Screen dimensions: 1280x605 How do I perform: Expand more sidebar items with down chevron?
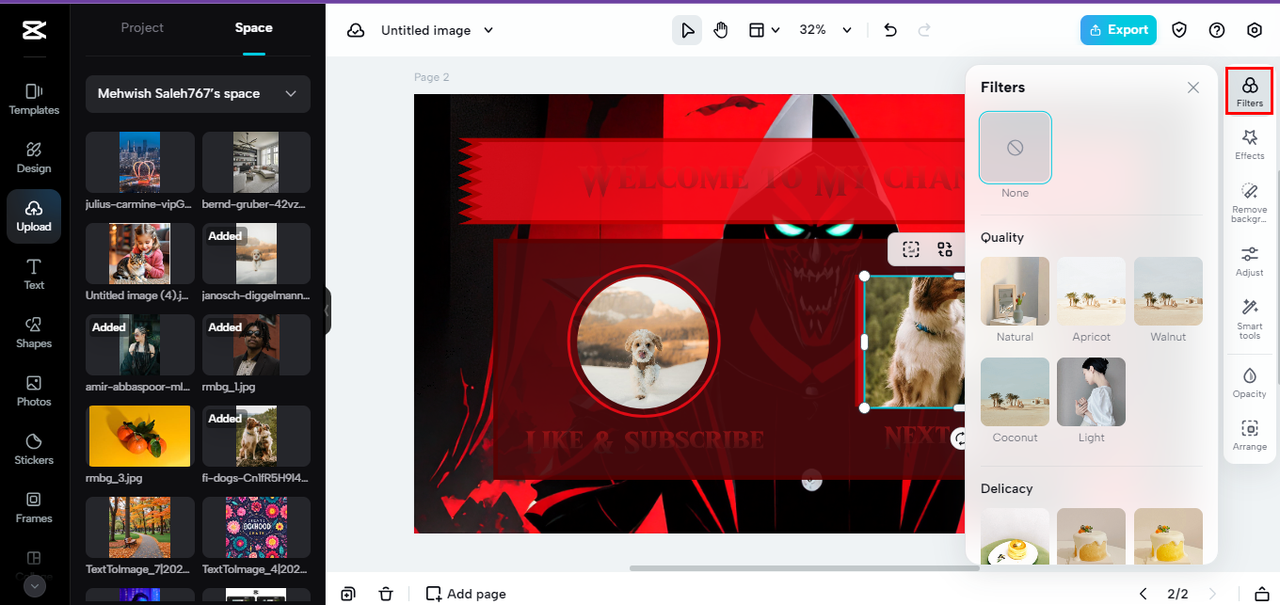click(34, 586)
